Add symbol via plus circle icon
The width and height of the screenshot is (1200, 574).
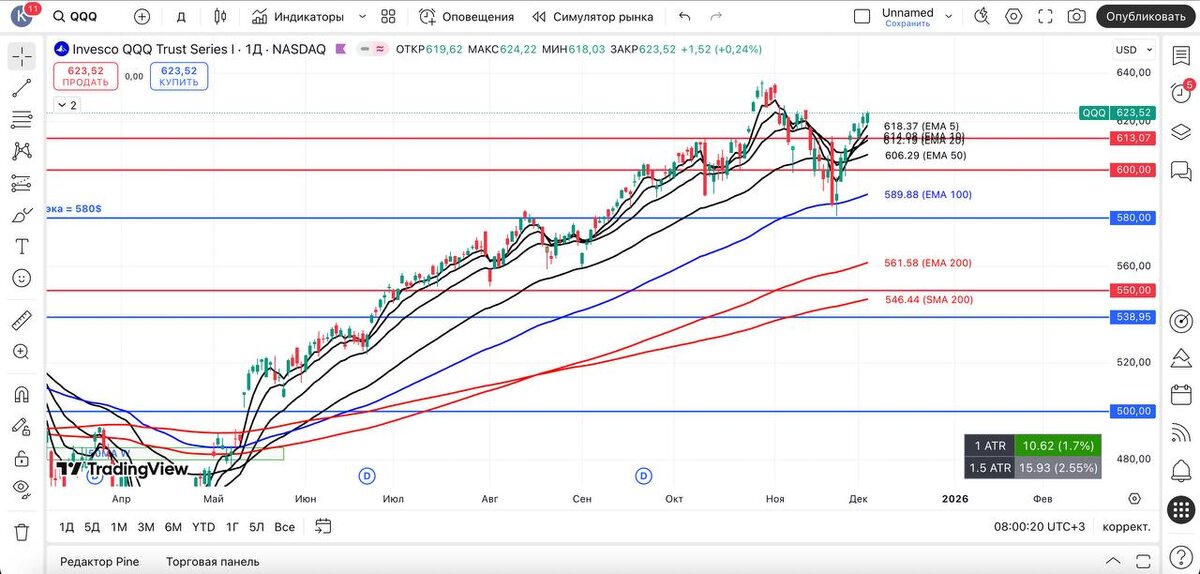(142, 17)
